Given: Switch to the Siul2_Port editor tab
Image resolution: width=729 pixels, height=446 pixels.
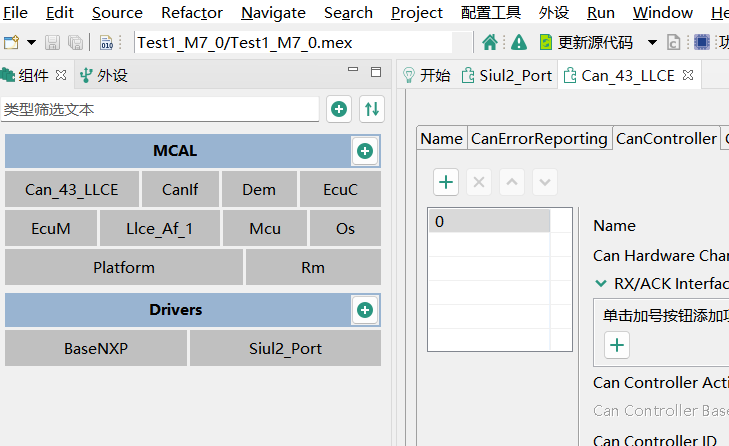Looking at the screenshot, I should pos(506,75).
